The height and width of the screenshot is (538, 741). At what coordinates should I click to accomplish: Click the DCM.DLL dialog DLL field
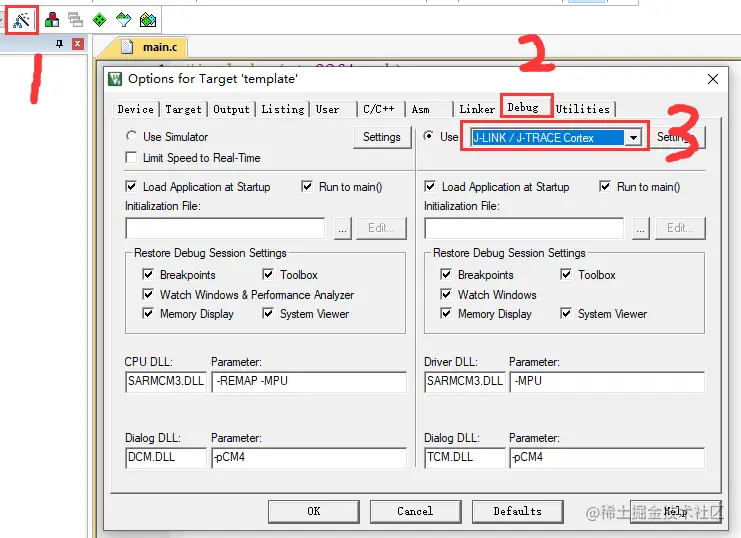click(166, 458)
